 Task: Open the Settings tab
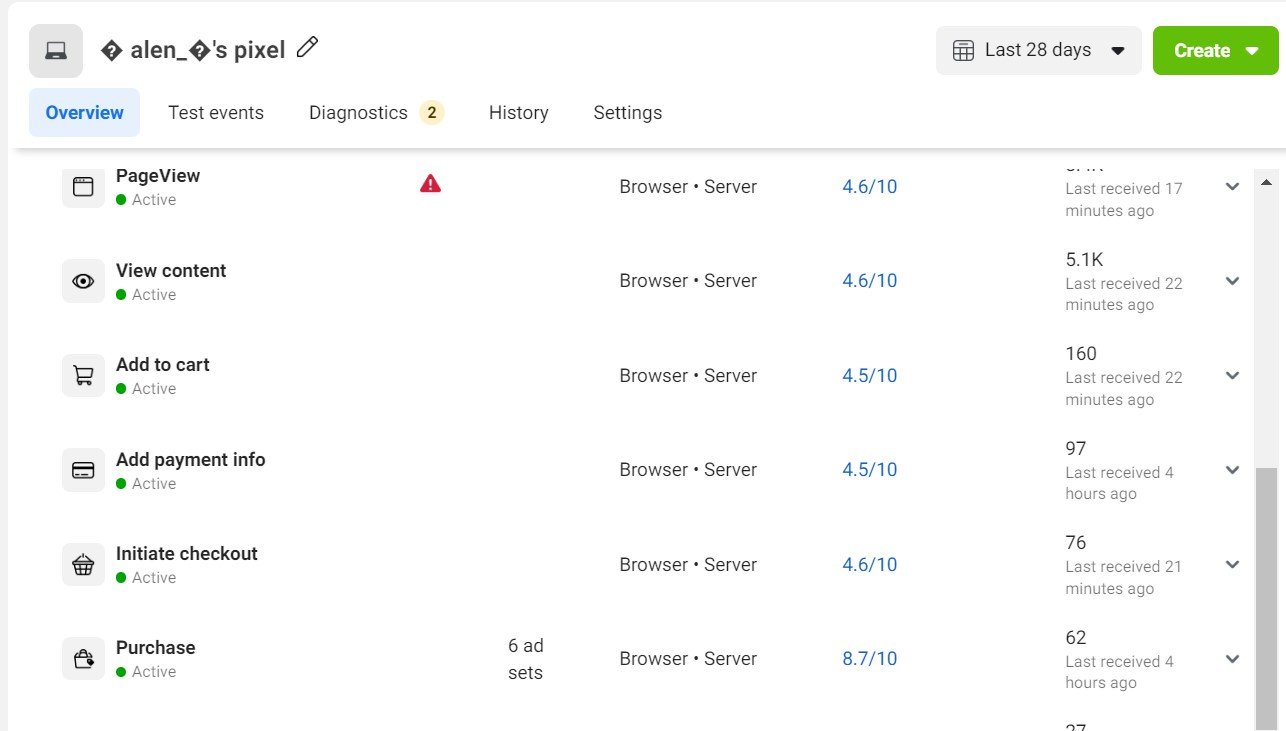[x=628, y=113]
